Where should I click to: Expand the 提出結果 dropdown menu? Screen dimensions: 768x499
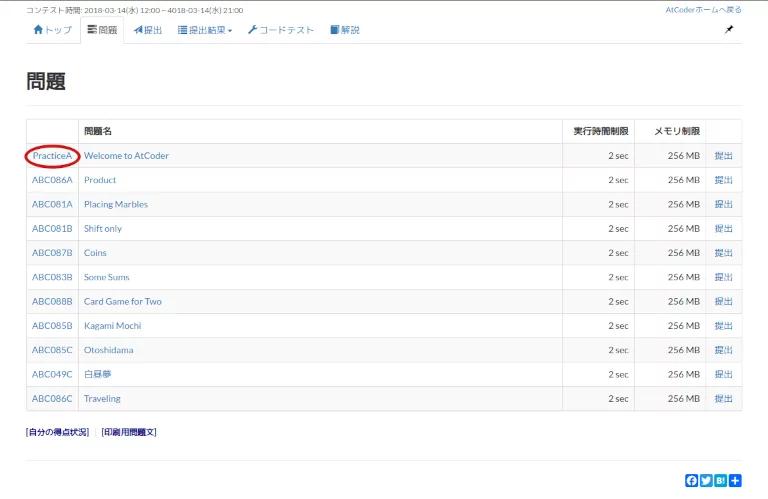pyautogui.click(x=205, y=30)
